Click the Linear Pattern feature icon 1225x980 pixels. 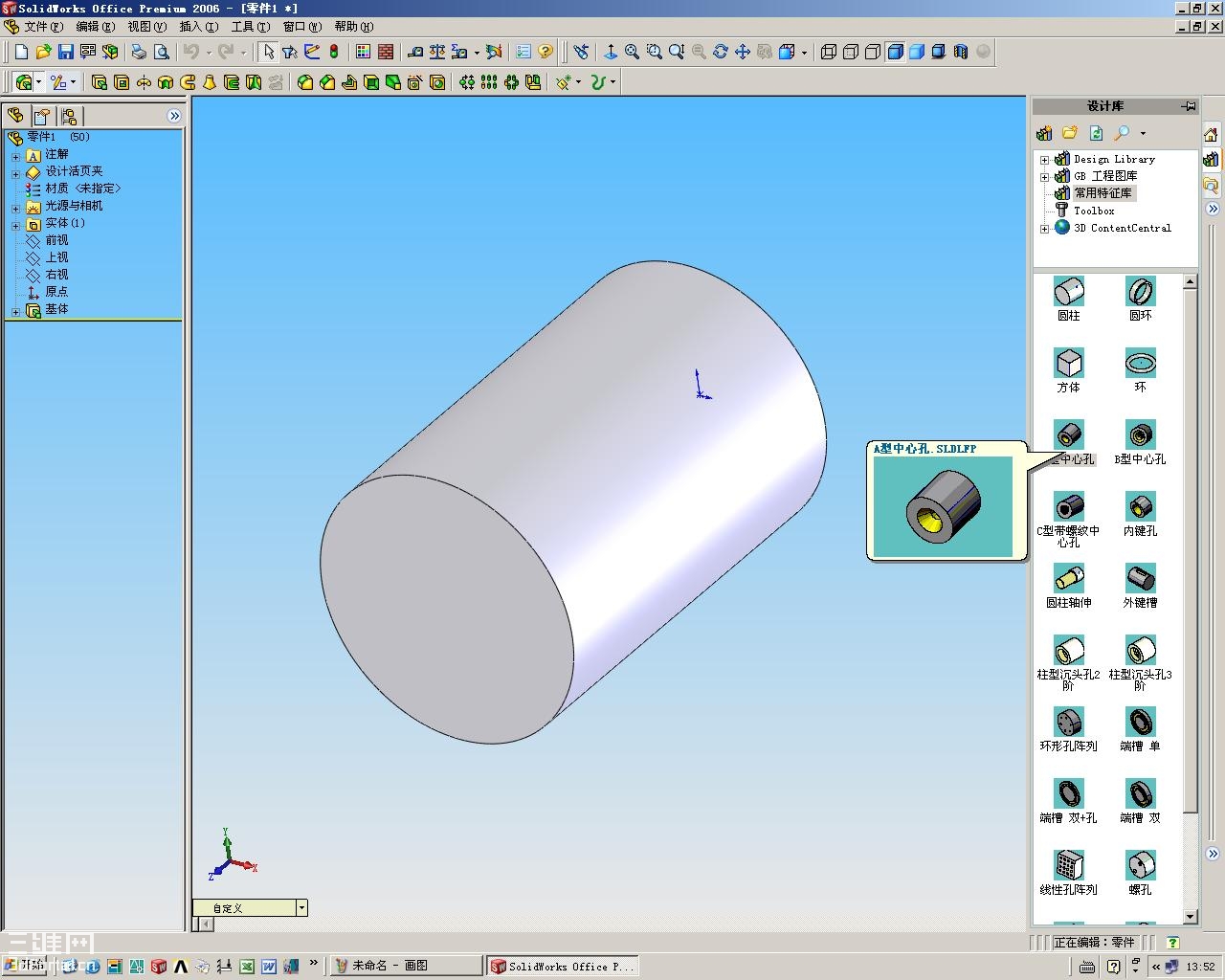(x=489, y=82)
